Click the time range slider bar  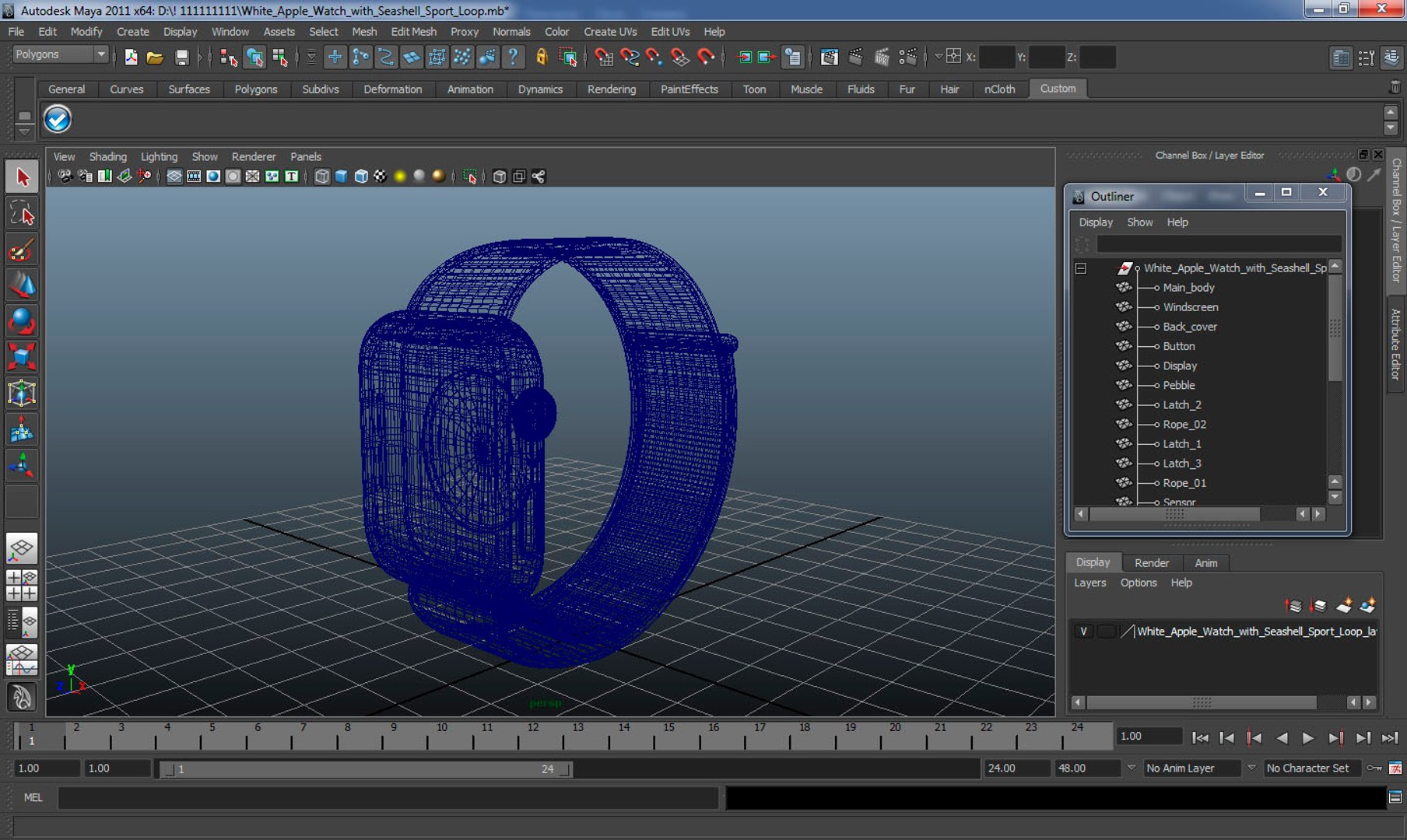click(366, 769)
